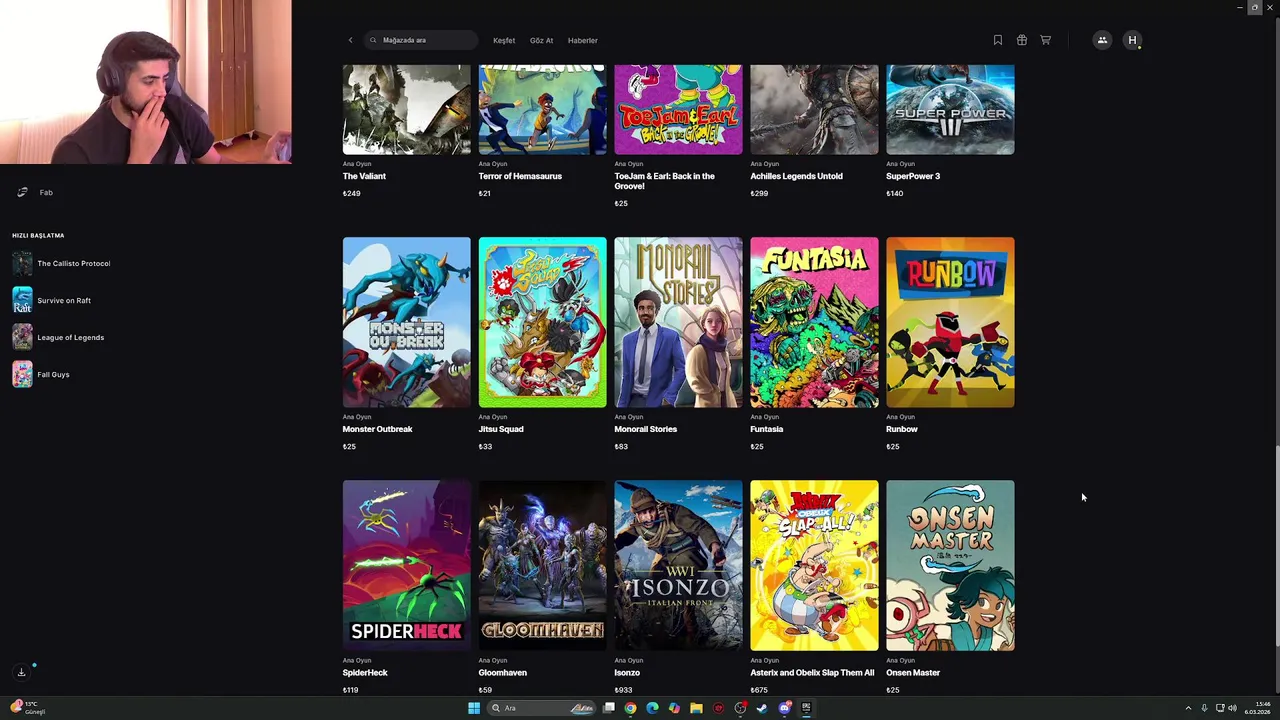Open SpiderHeck cover image
1280x720 pixels.
tap(406, 565)
